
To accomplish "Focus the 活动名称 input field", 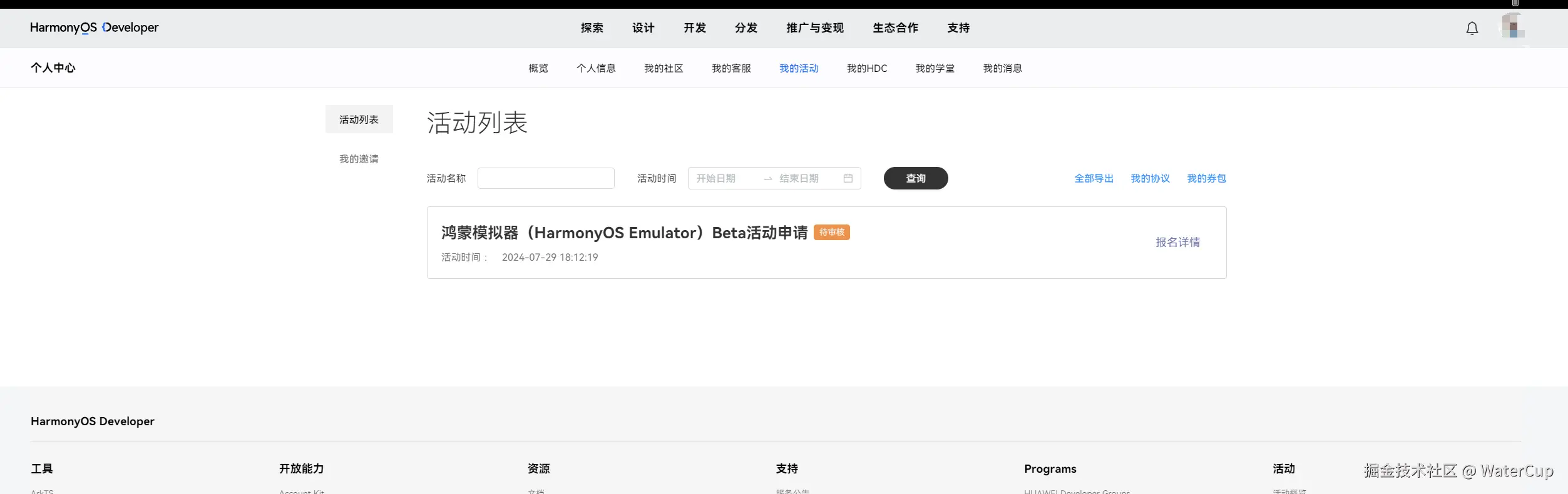I will pyautogui.click(x=546, y=178).
